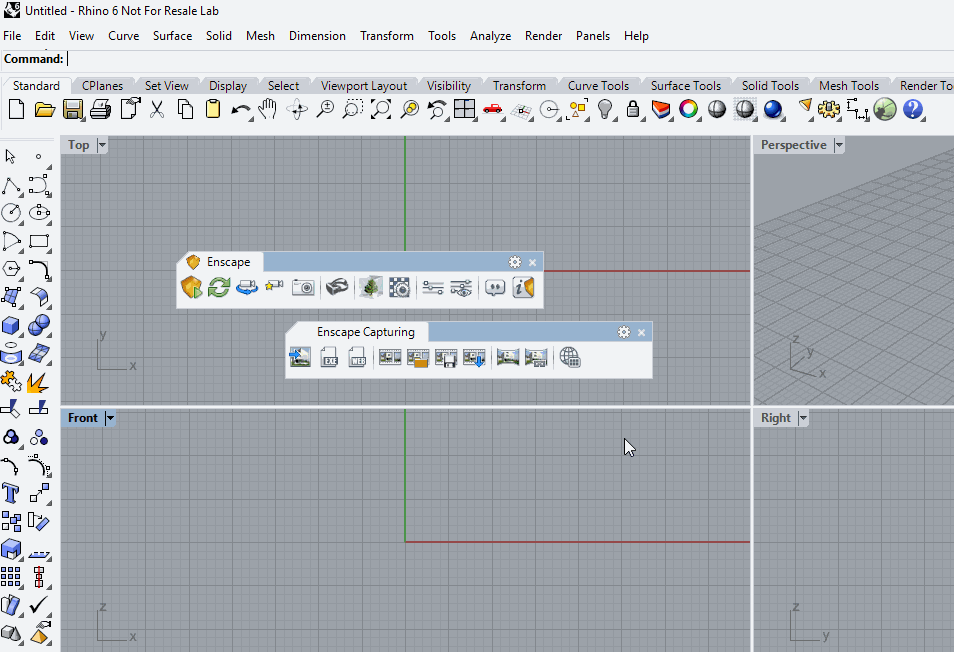Toggle the four-viewport layout icon

(464, 110)
